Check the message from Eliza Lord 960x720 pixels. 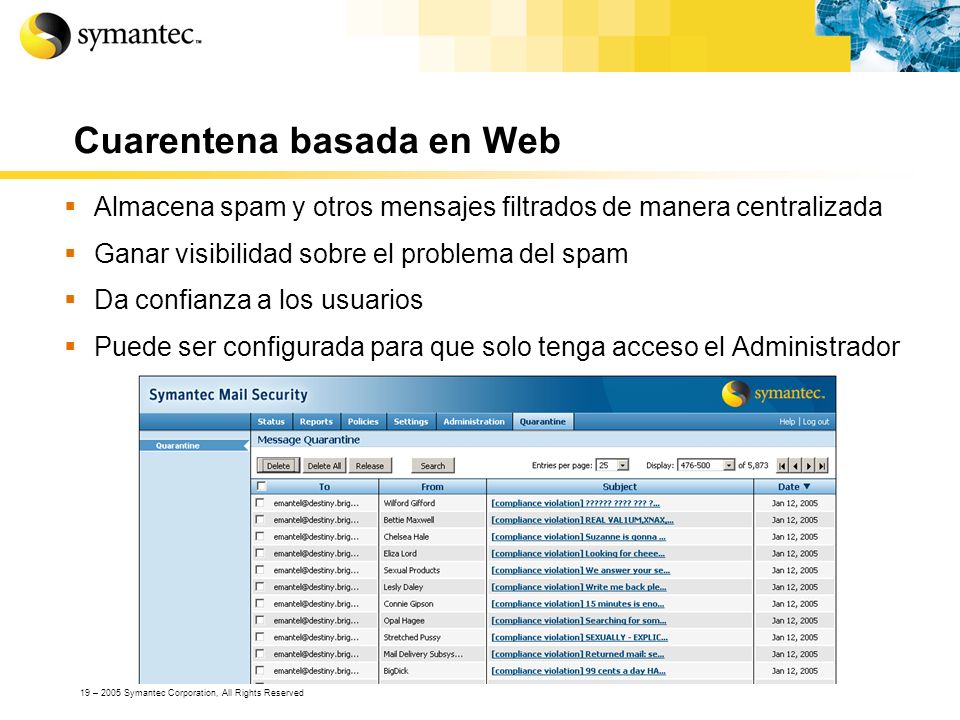260,553
